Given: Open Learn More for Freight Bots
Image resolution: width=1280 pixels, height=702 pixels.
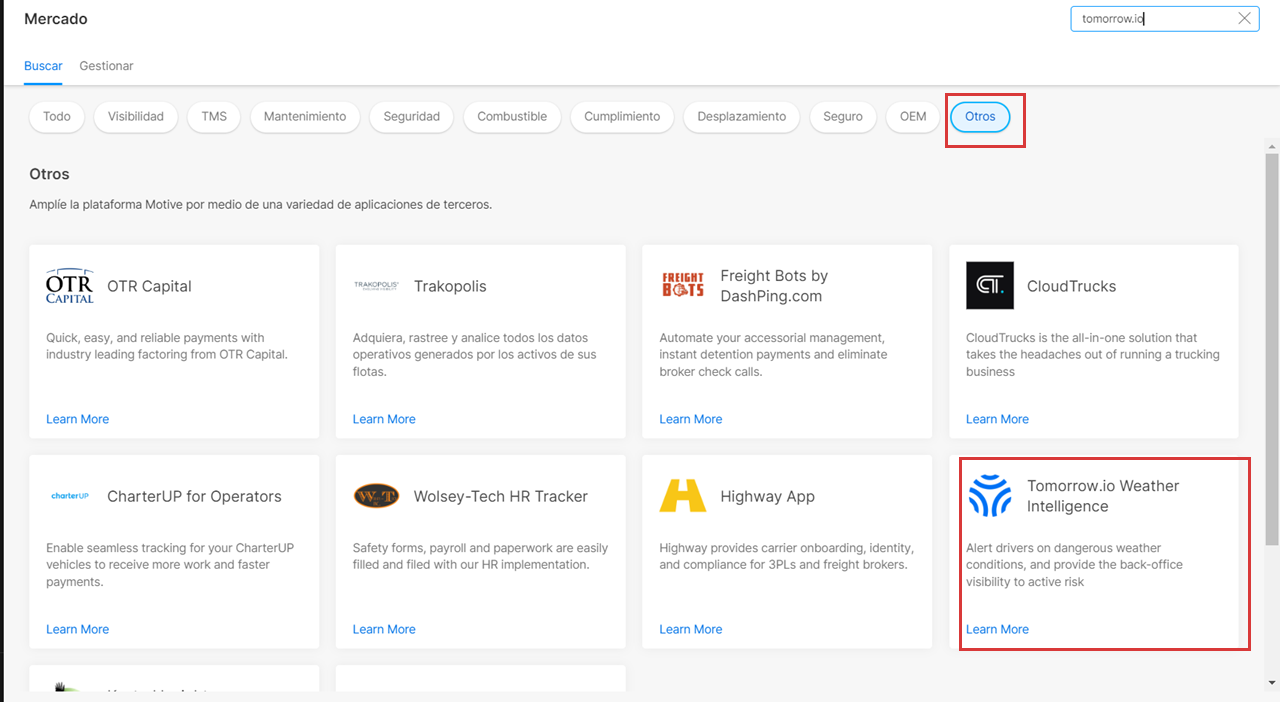Looking at the screenshot, I should (x=690, y=419).
